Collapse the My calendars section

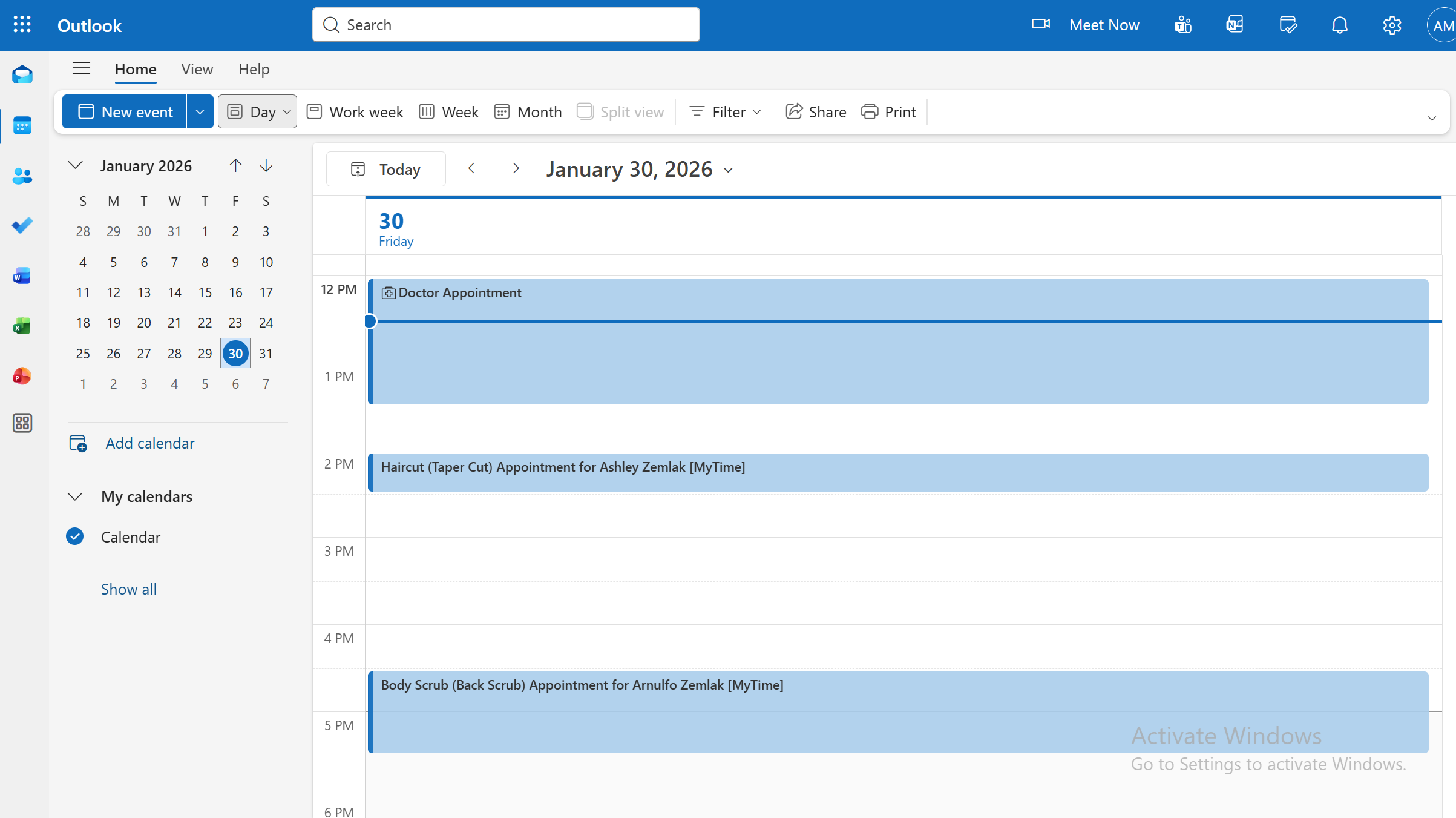pyautogui.click(x=75, y=497)
